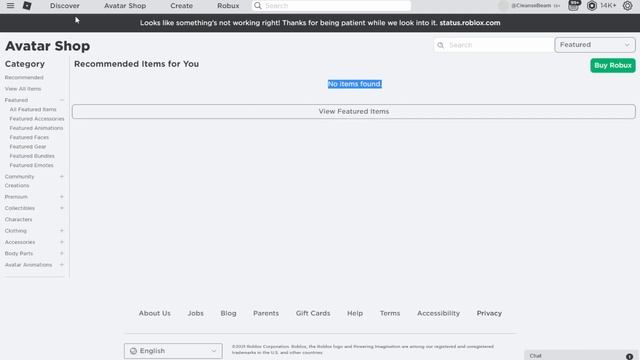This screenshot has height=360, width=640.
Task: Collapse the Featured category section
Action: pos(62,100)
